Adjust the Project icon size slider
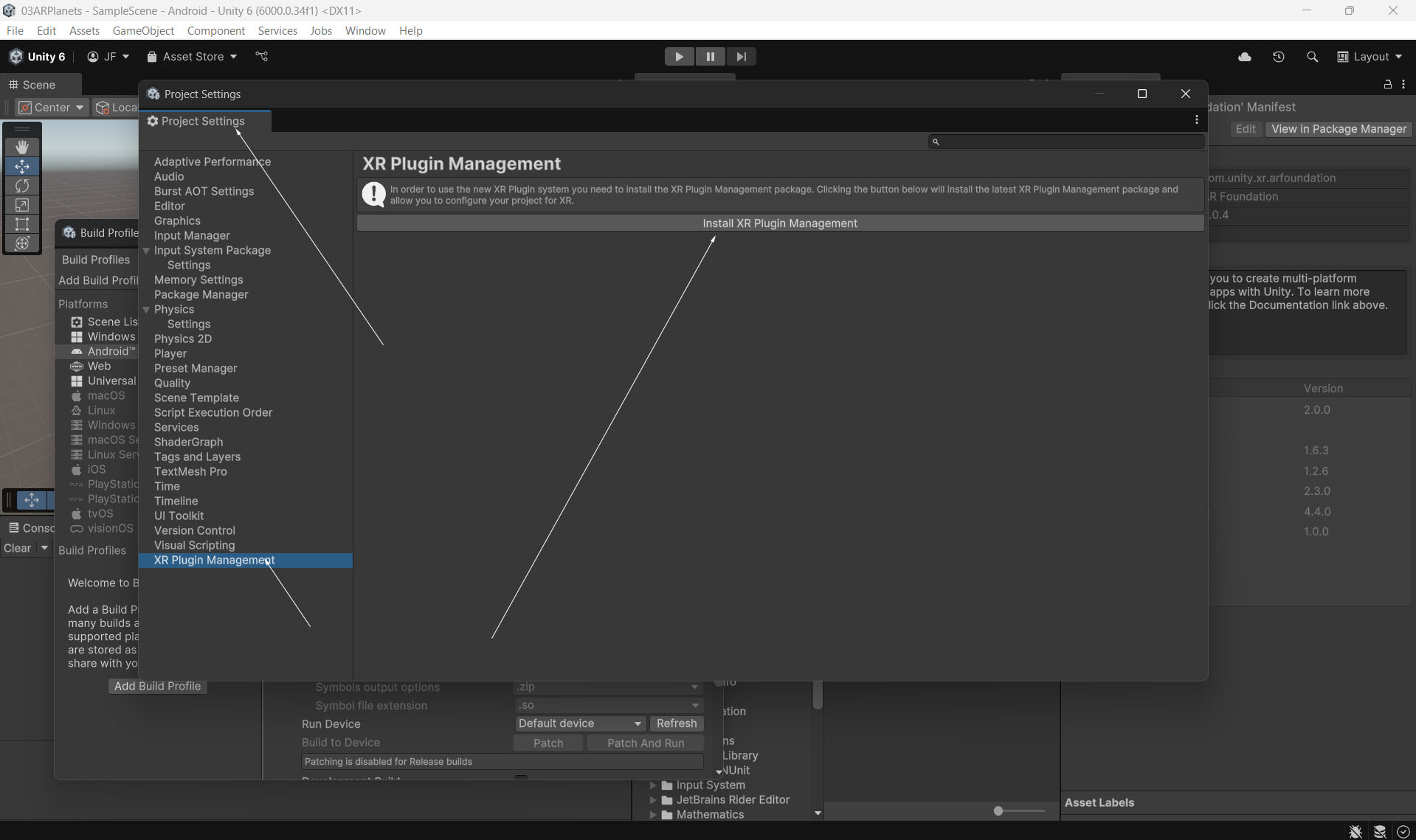1416x840 pixels. point(998,811)
